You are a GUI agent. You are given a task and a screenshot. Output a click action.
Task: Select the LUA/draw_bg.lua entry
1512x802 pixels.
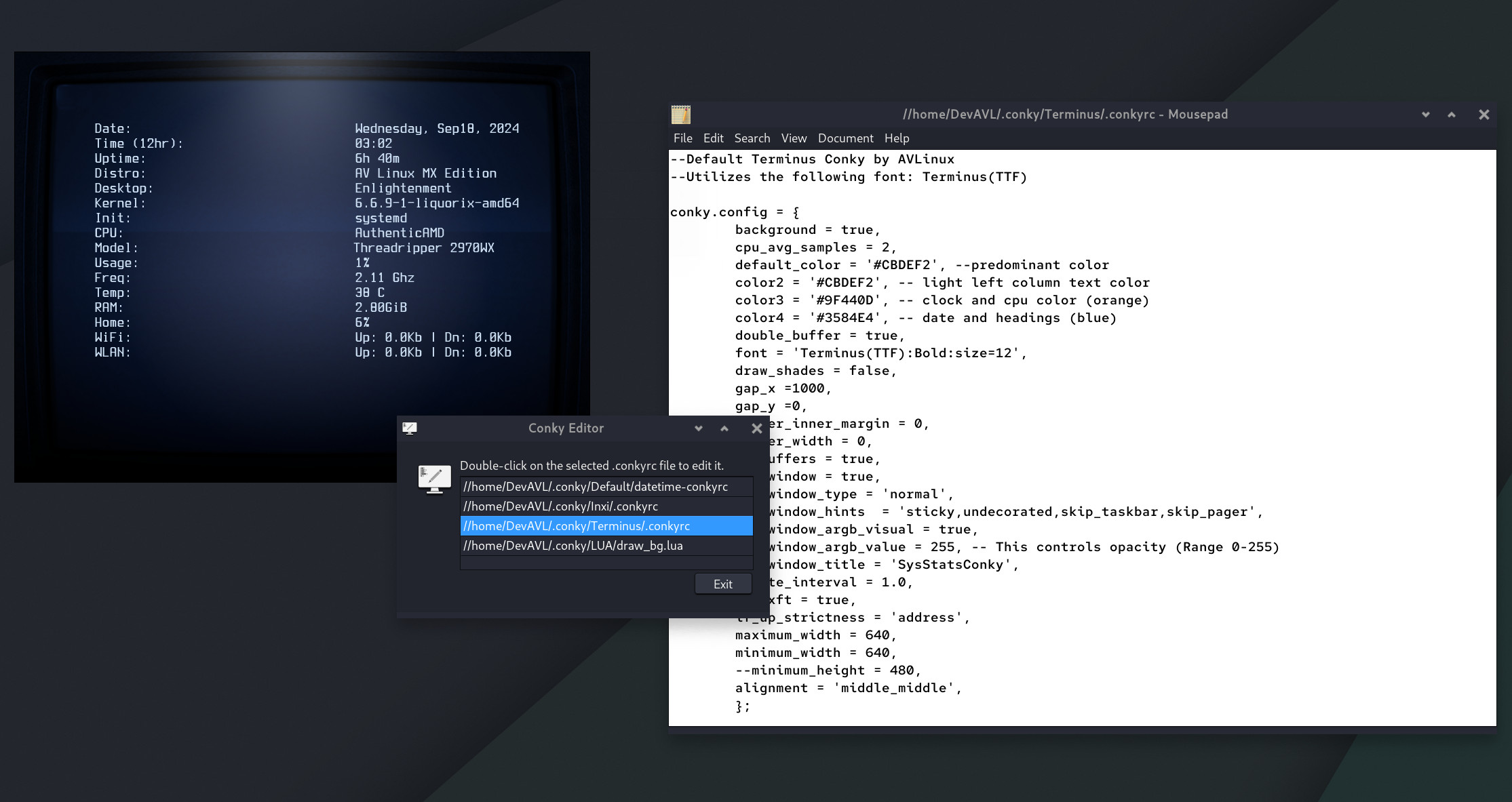(573, 546)
